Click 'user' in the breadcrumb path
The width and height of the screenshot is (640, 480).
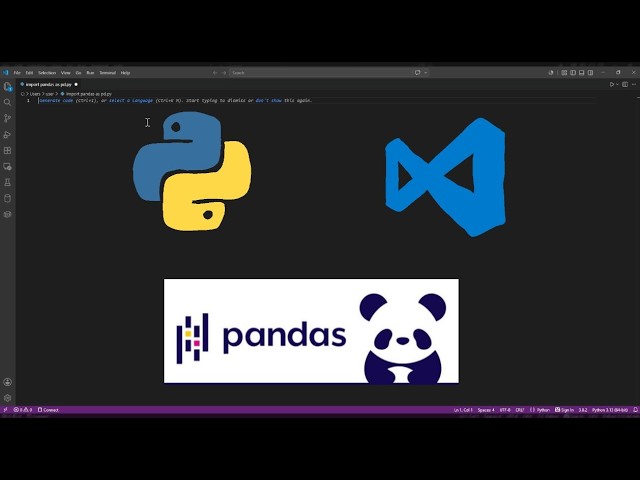(50, 94)
